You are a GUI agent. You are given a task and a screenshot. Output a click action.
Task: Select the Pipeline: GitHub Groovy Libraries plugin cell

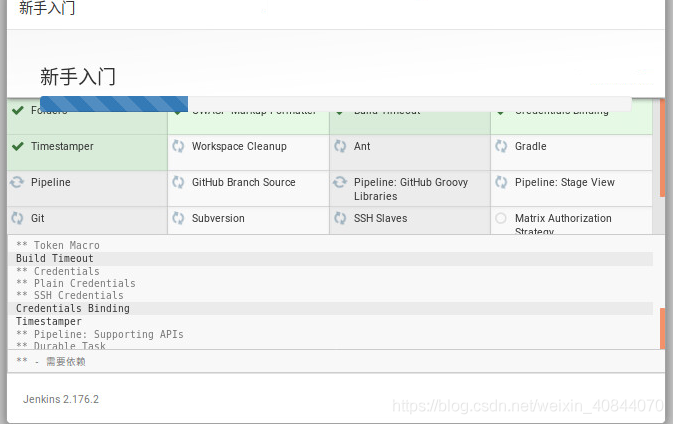[409, 189]
